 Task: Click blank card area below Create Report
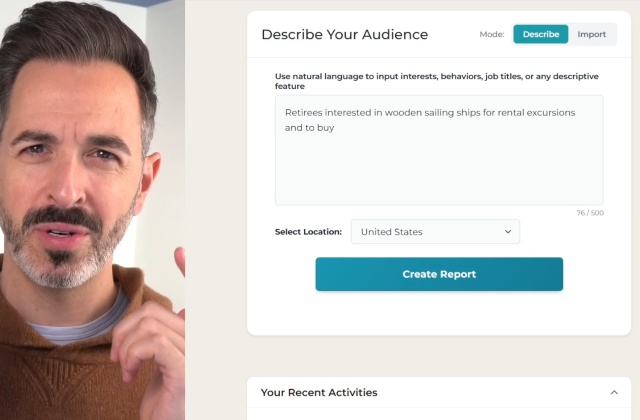439,314
